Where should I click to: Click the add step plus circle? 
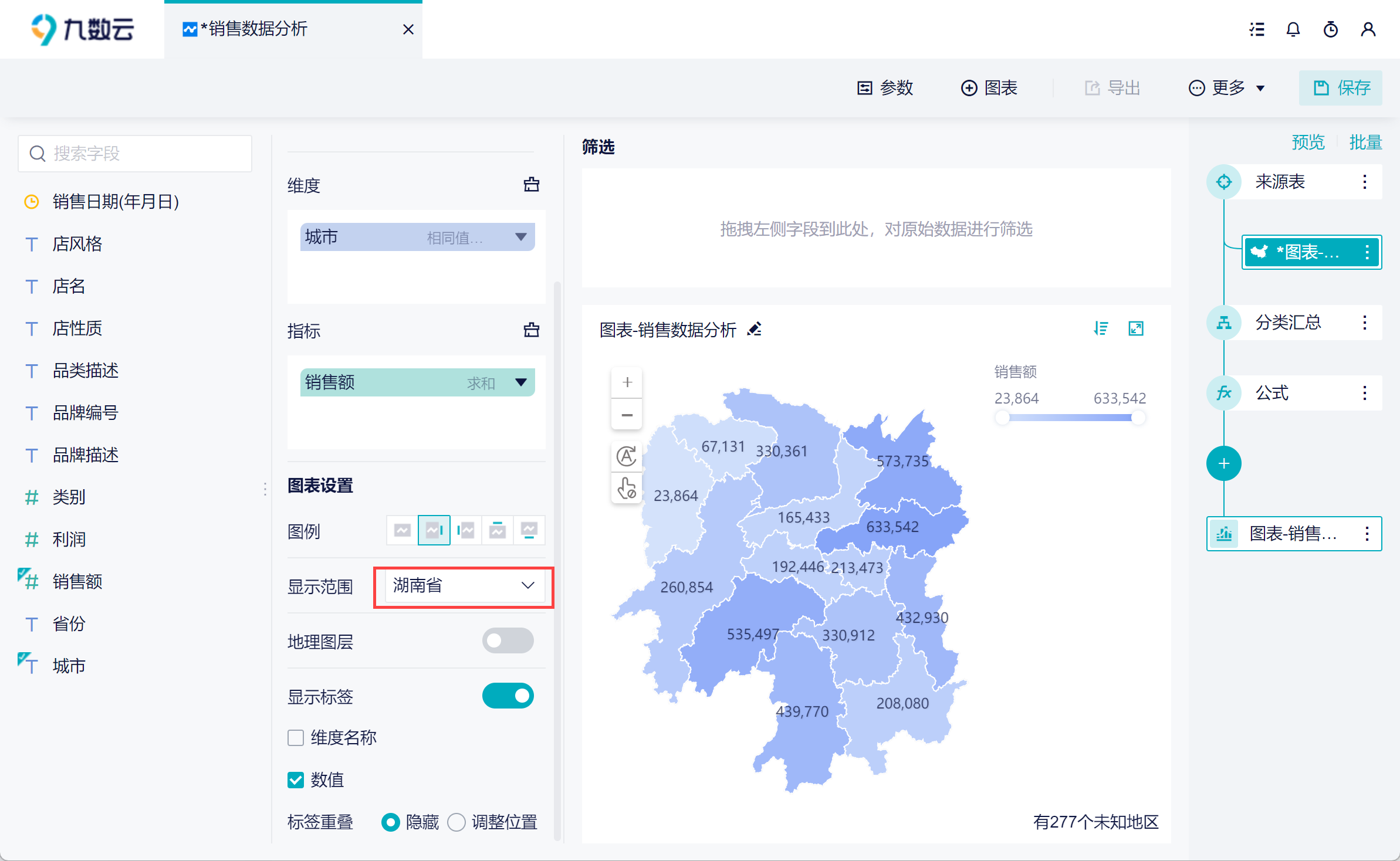1223,463
